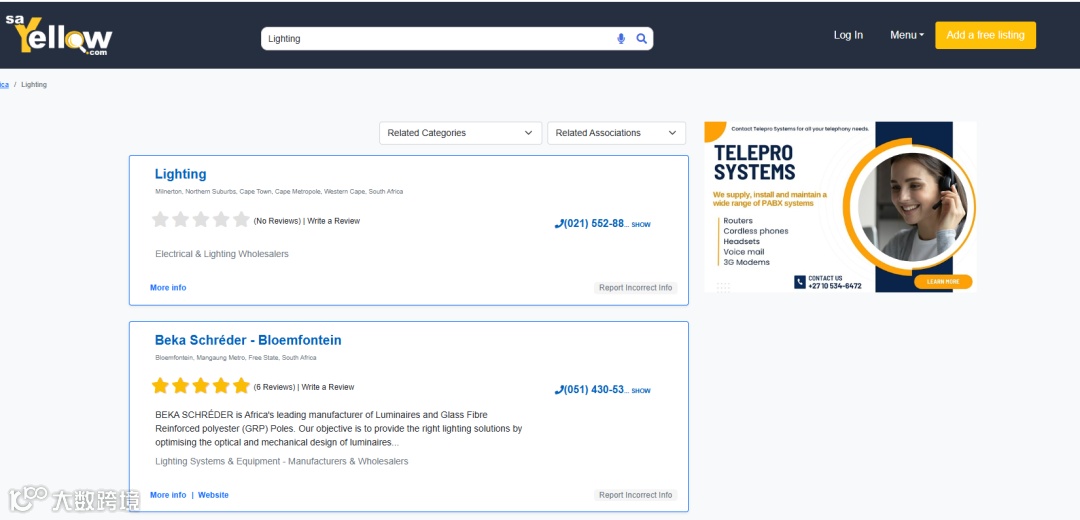
Task: Click the Milnerton, Northern Suburbs address line
Action: 279,191
